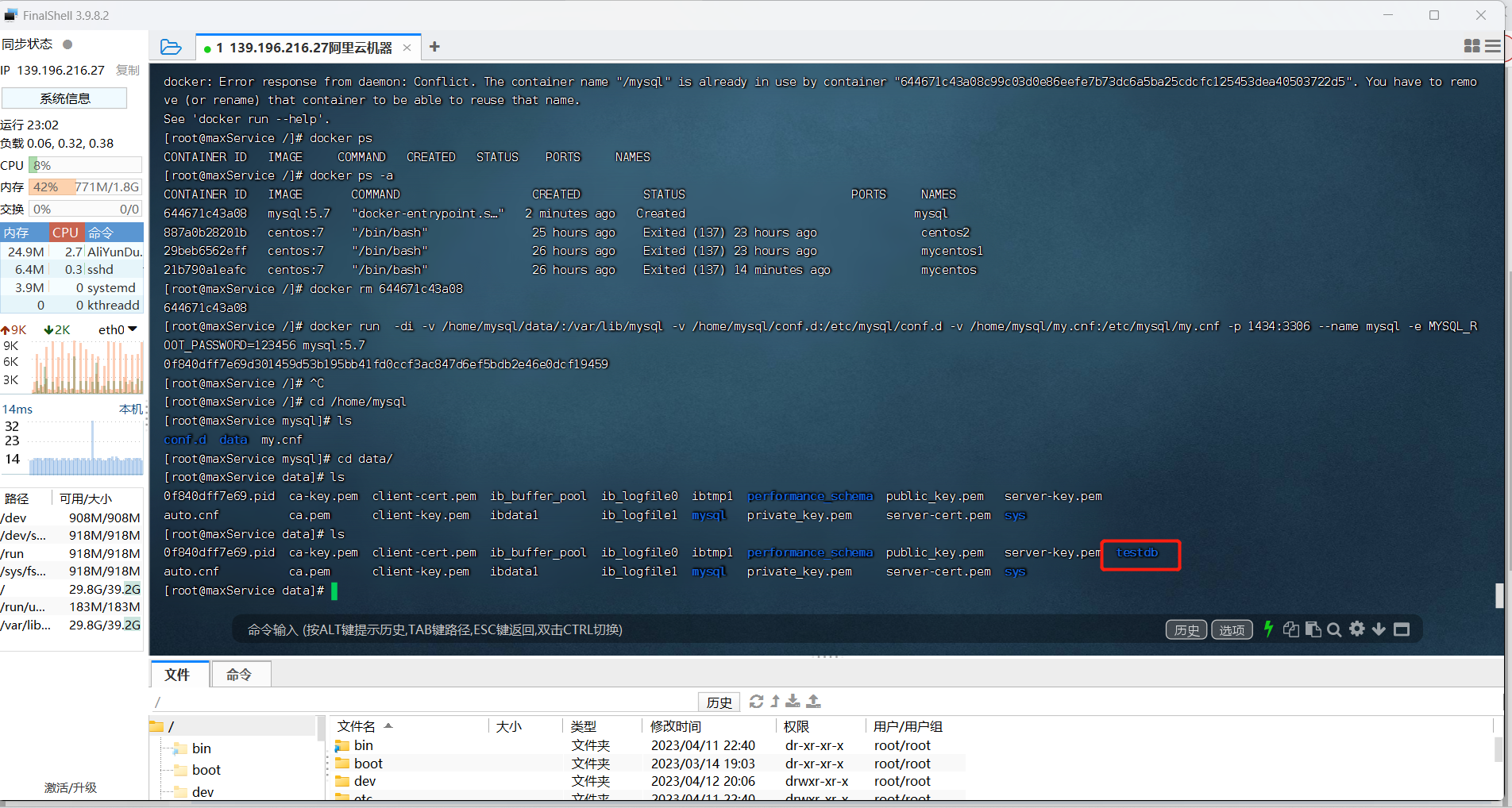The height and width of the screenshot is (808, 1512).
Task: Sort processes by 内存 column
Action: (24, 233)
